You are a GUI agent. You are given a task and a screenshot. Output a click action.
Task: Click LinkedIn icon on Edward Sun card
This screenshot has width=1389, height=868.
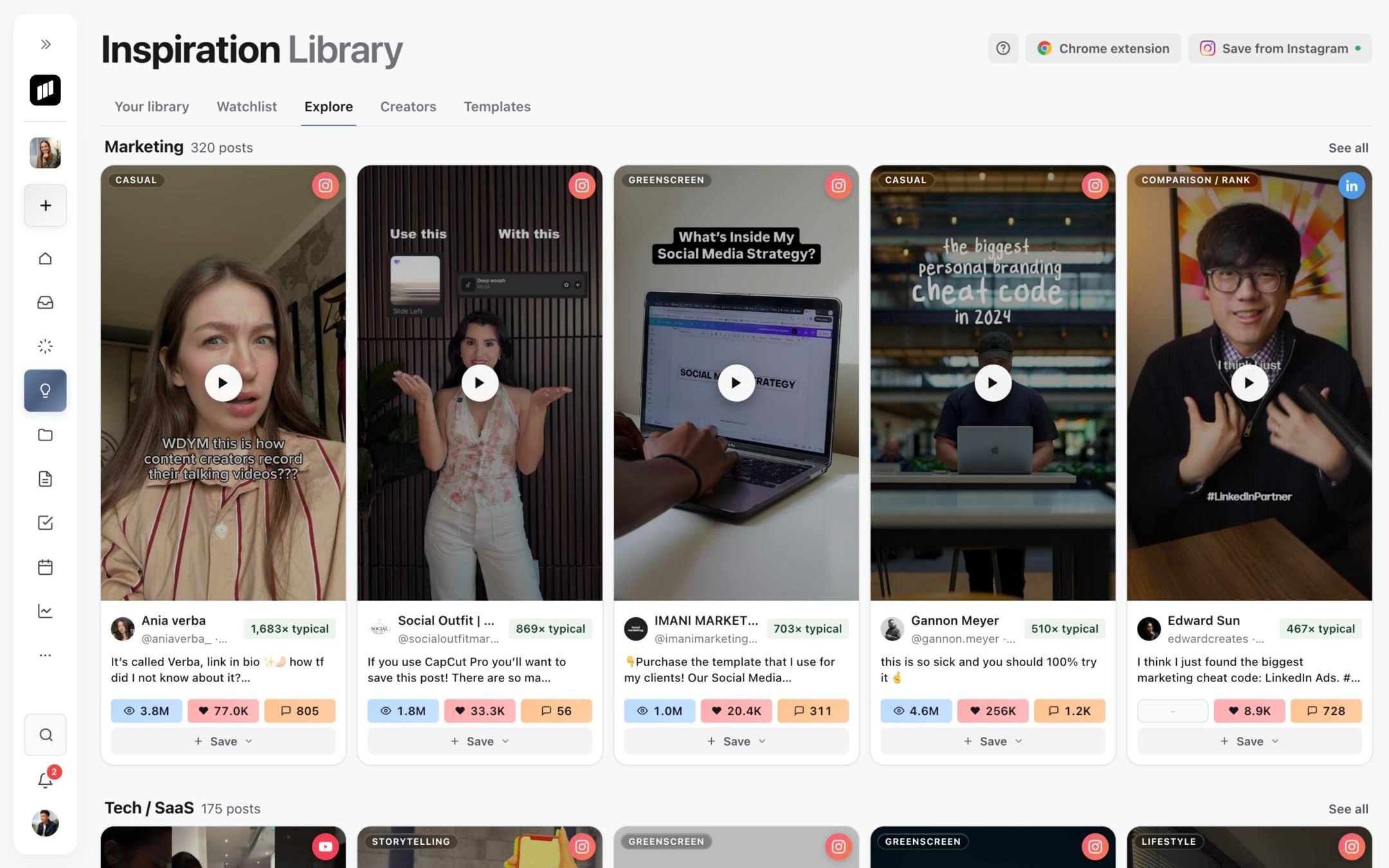[x=1352, y=186]
